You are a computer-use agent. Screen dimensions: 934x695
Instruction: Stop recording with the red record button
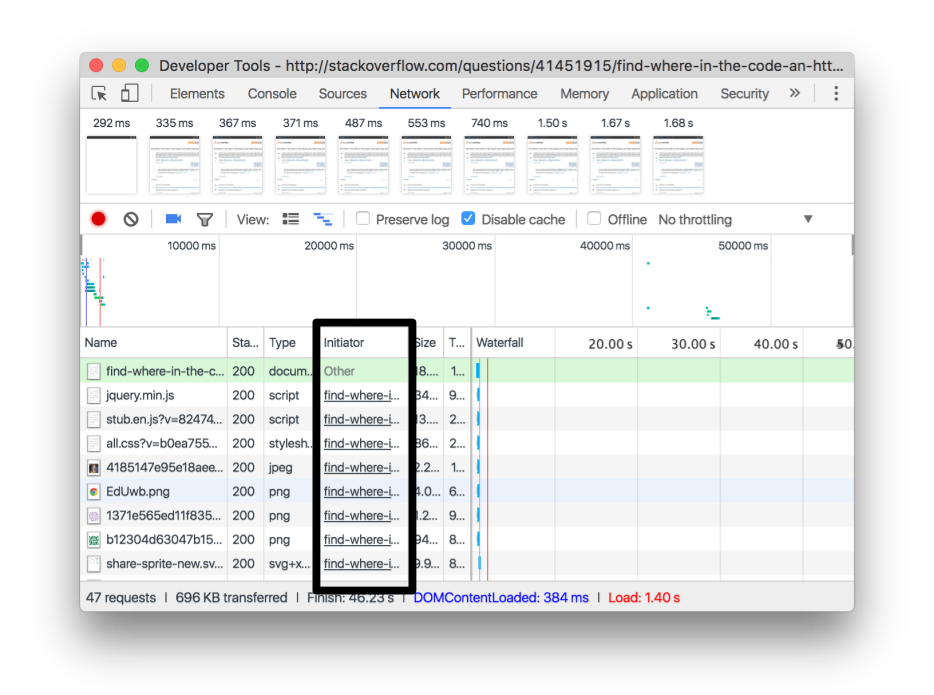click(98, 219)
